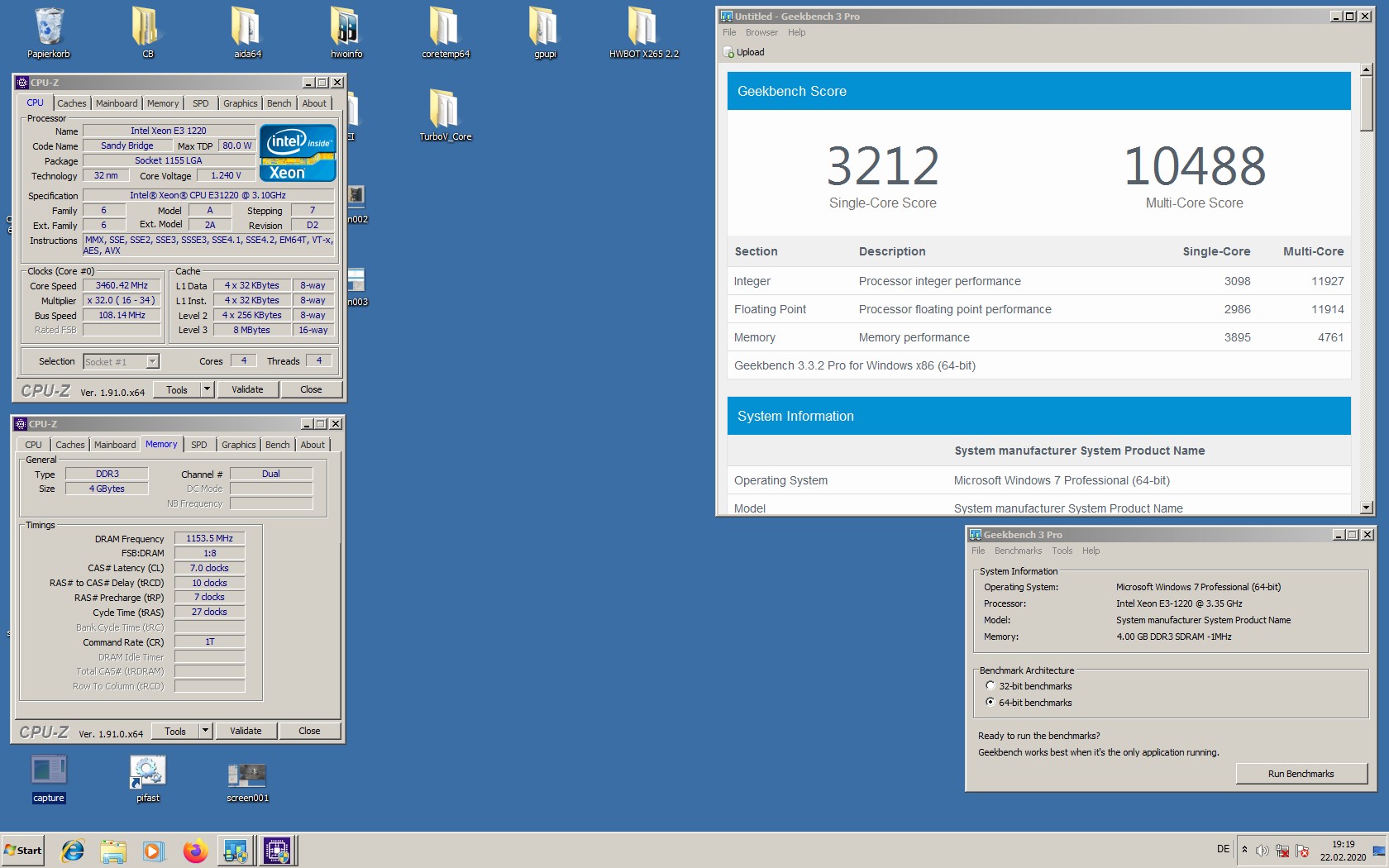1389x868 pixels.
Task: Click the volume speaker tray icon
Action: 1263,851
